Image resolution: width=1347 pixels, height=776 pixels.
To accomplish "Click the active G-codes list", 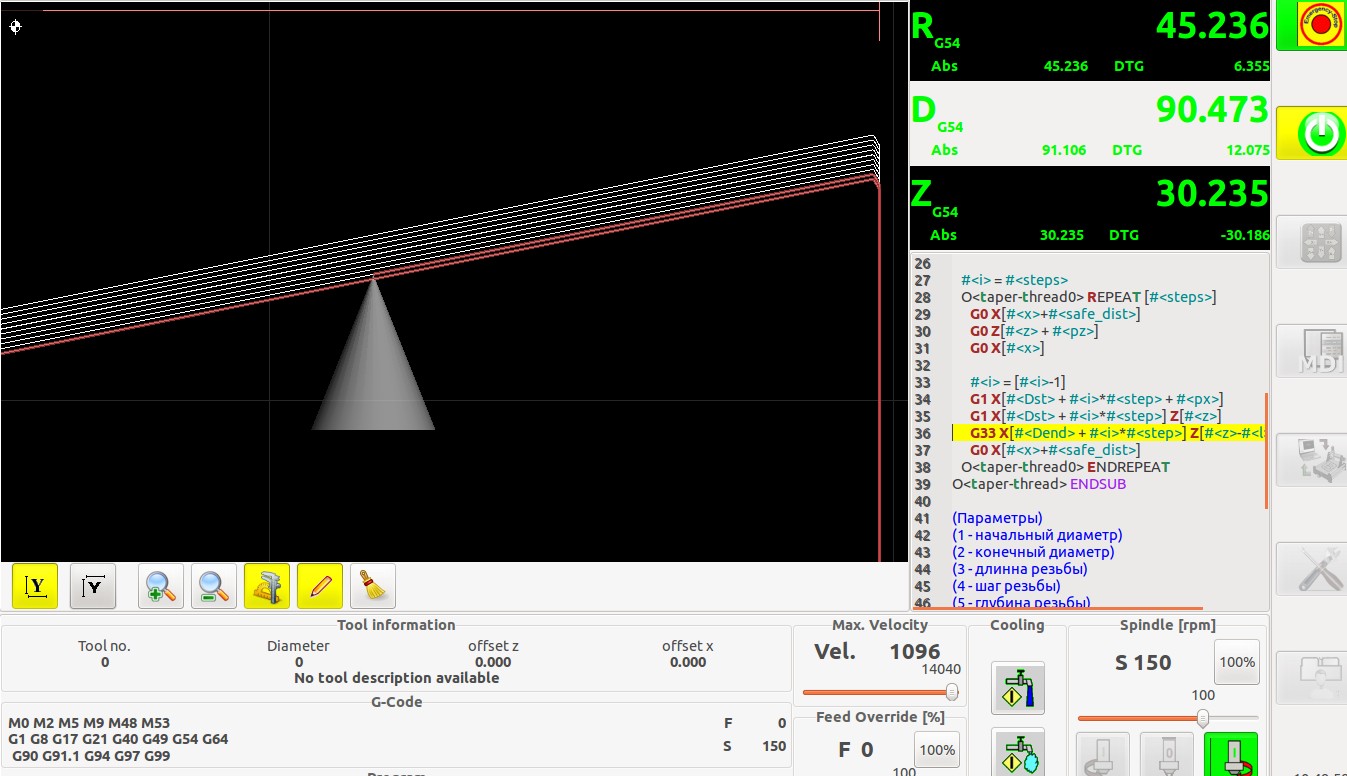I will pos(119,739).
